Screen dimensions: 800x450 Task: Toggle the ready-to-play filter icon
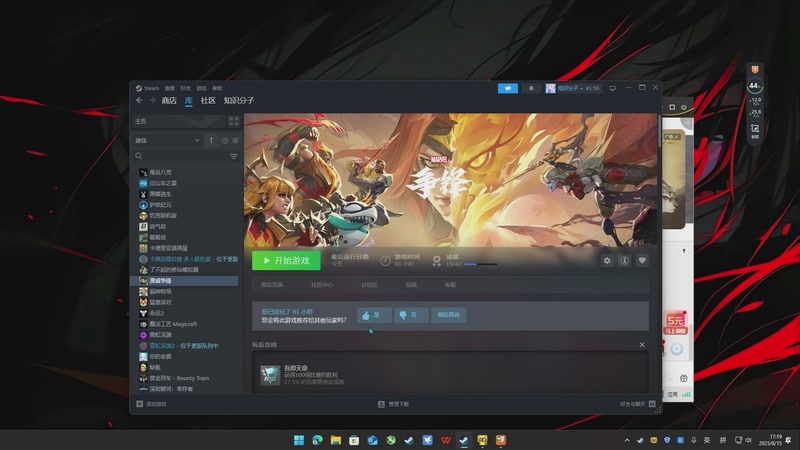[x=235, y=140]
